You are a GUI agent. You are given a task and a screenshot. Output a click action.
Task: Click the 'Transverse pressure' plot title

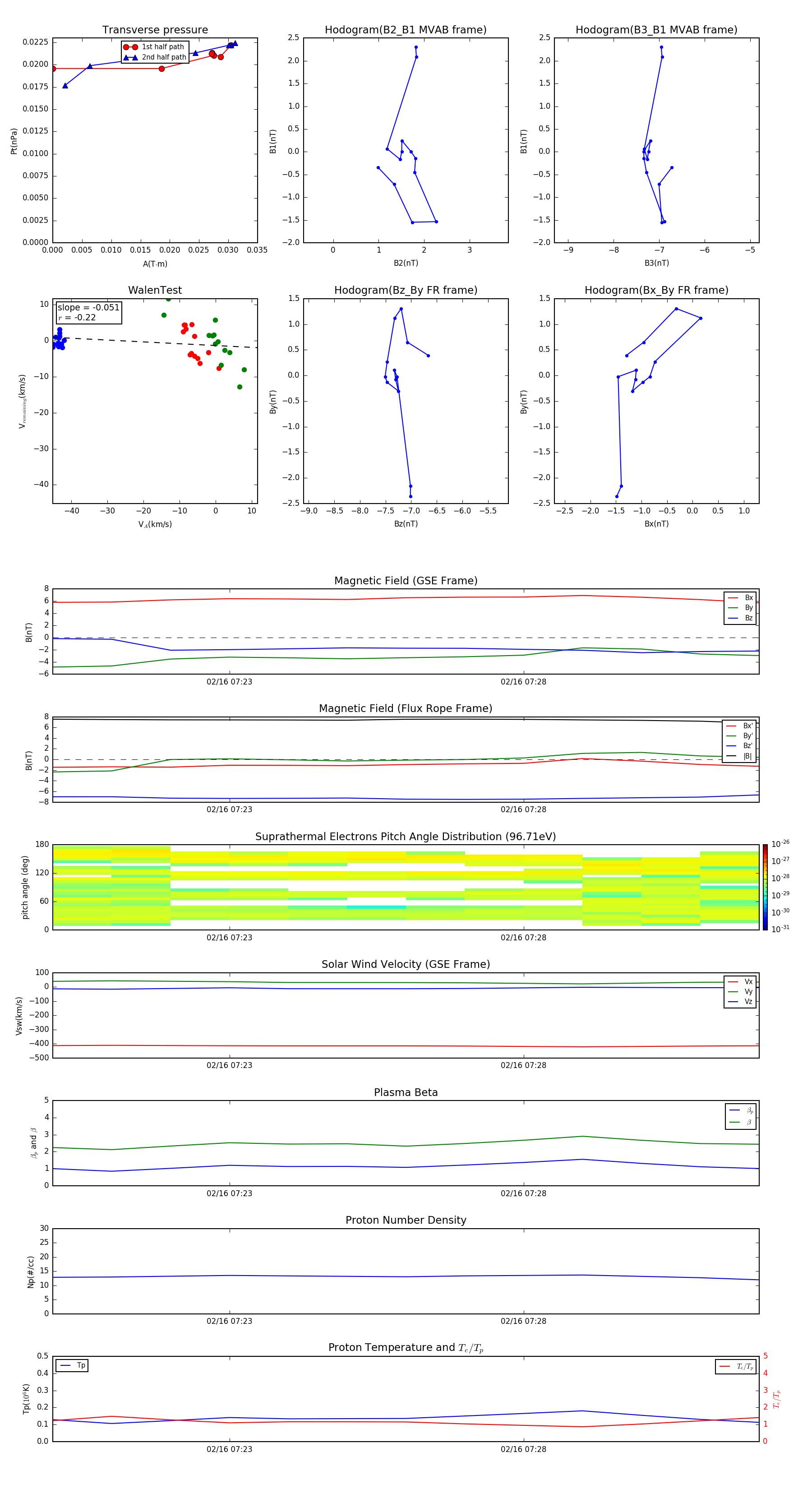coord(155,29)
